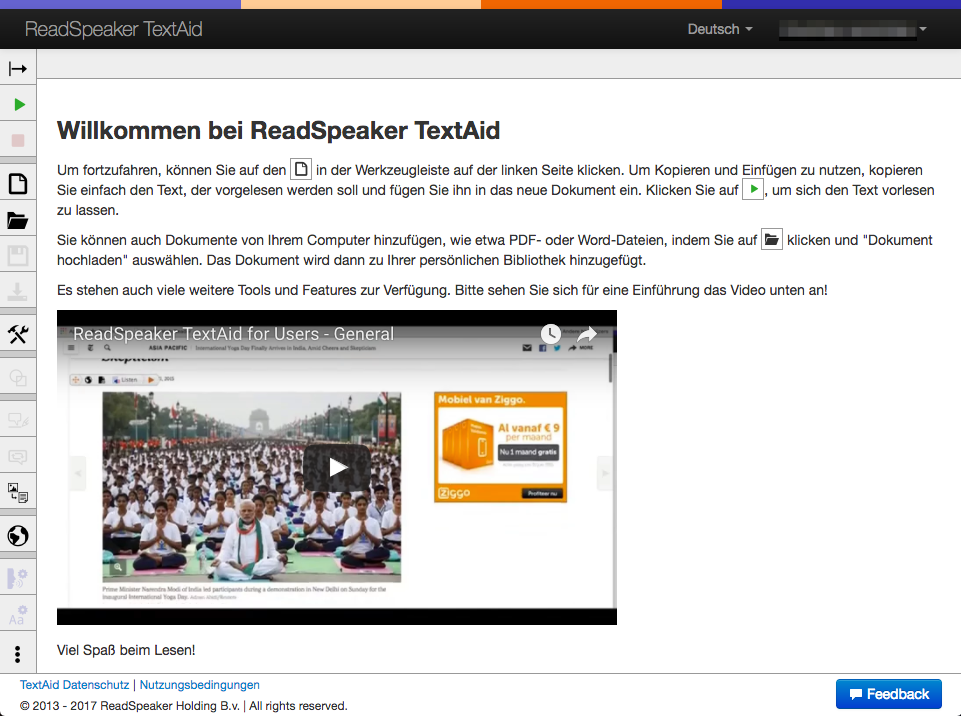Click the 'Willkommen bei ReadSpeaker TextAid' heading

(278, 131)
